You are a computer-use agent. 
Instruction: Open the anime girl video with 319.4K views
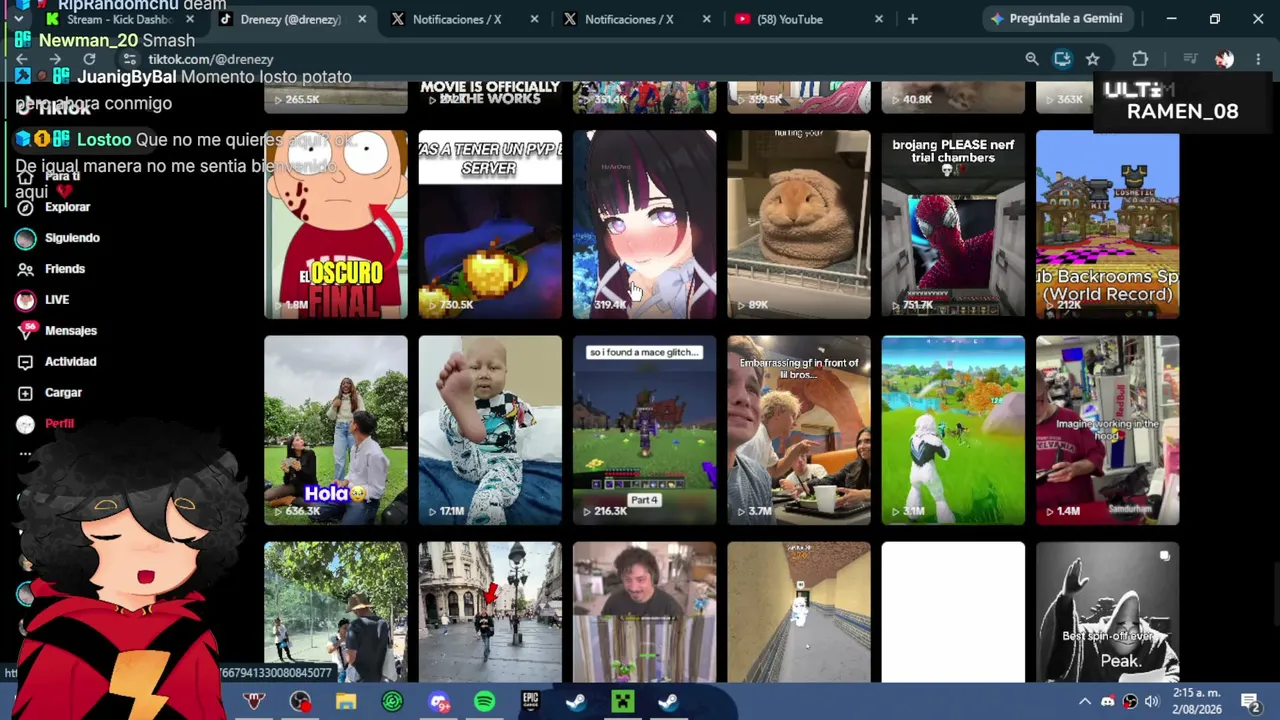click(x=644, y=224)
